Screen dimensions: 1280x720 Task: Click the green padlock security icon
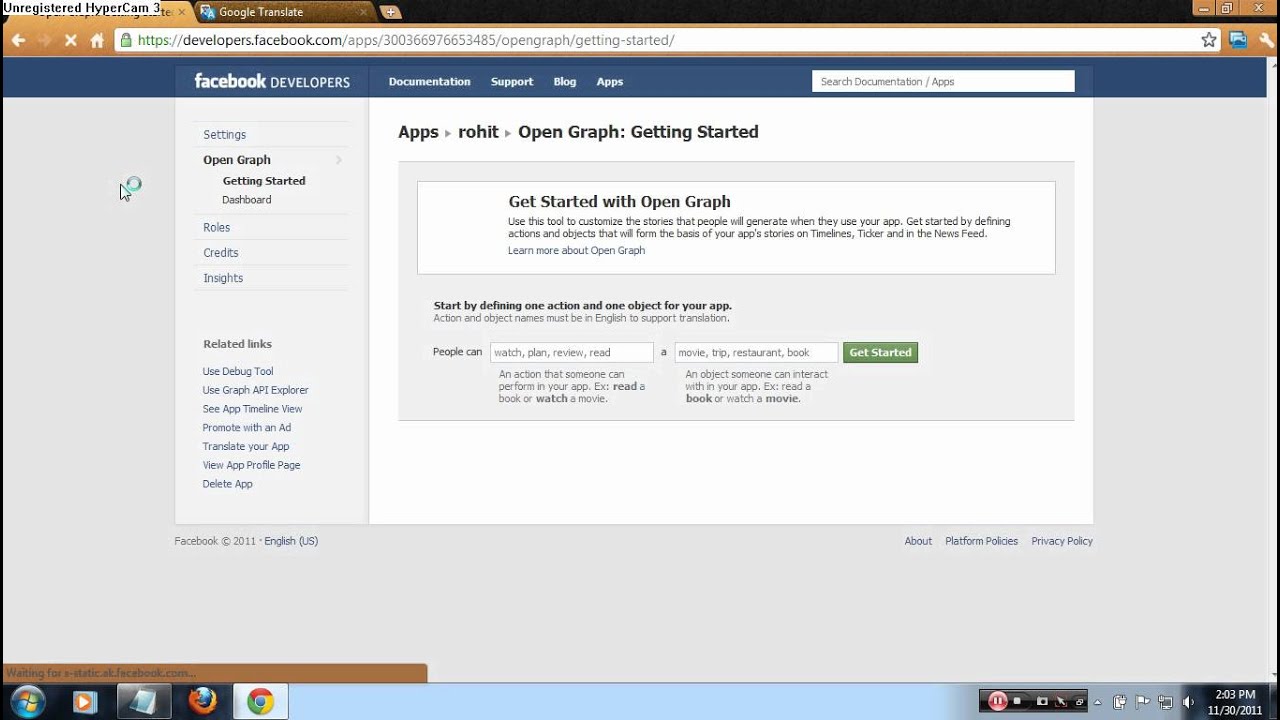[125, 41]
